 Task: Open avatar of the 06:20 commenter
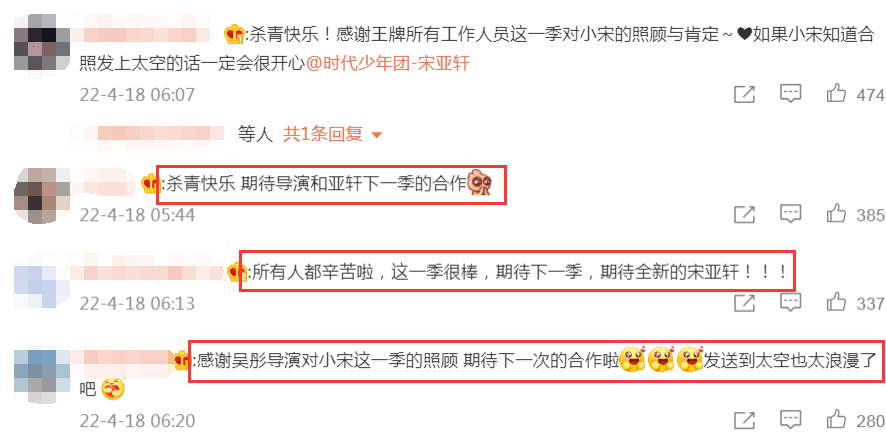(41, 376)
